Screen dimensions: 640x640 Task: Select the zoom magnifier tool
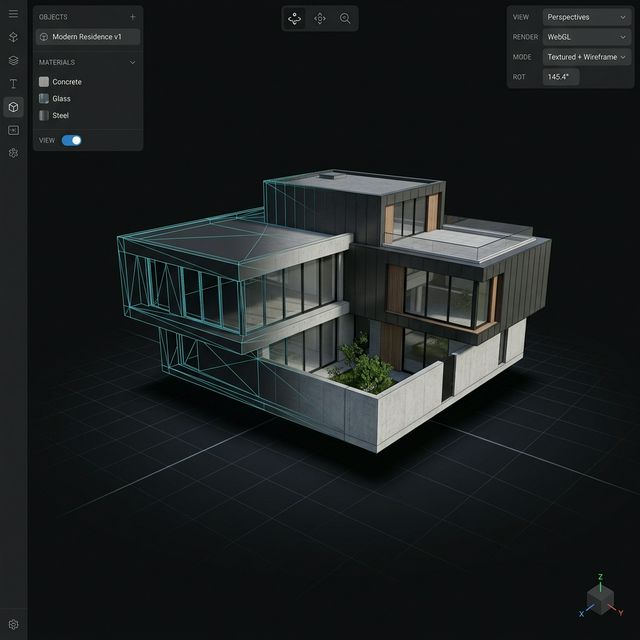(345, 18)
